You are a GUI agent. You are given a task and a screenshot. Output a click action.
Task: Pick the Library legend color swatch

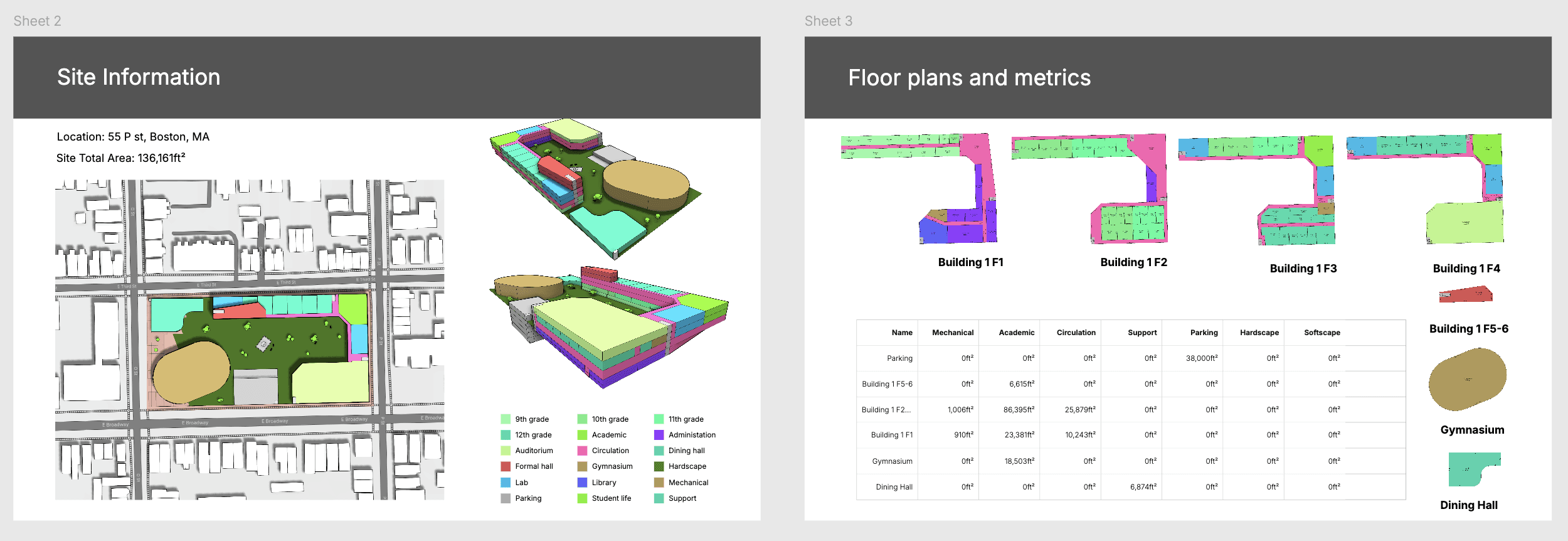point(582,483)
